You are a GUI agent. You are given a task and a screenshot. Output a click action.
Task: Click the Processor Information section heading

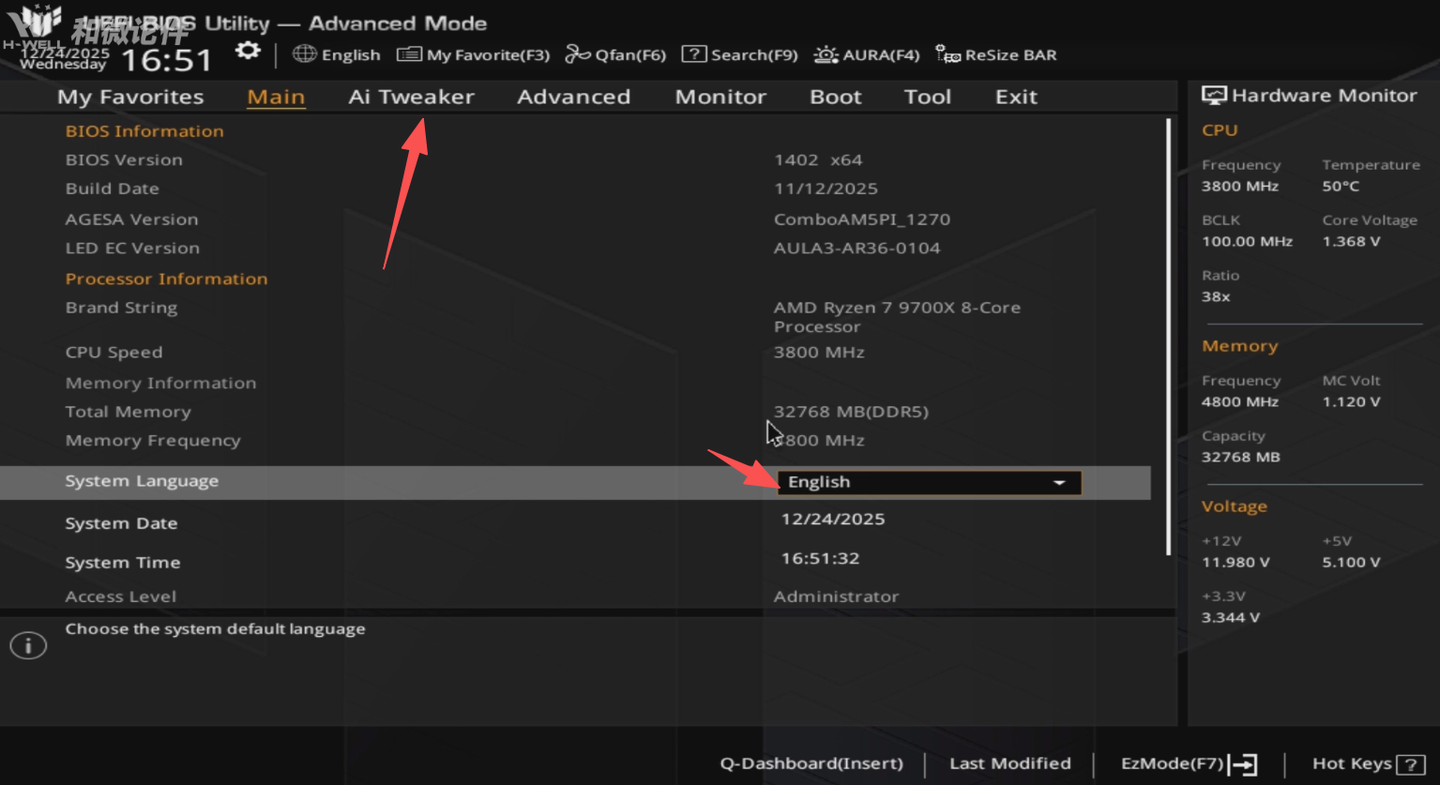[167, 279]
